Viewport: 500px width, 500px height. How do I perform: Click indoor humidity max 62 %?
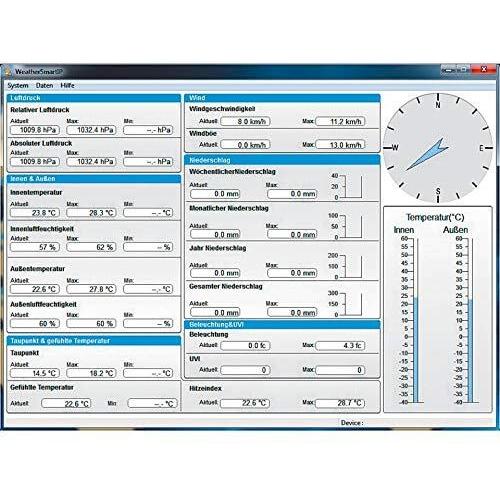(x=91, y=247)
